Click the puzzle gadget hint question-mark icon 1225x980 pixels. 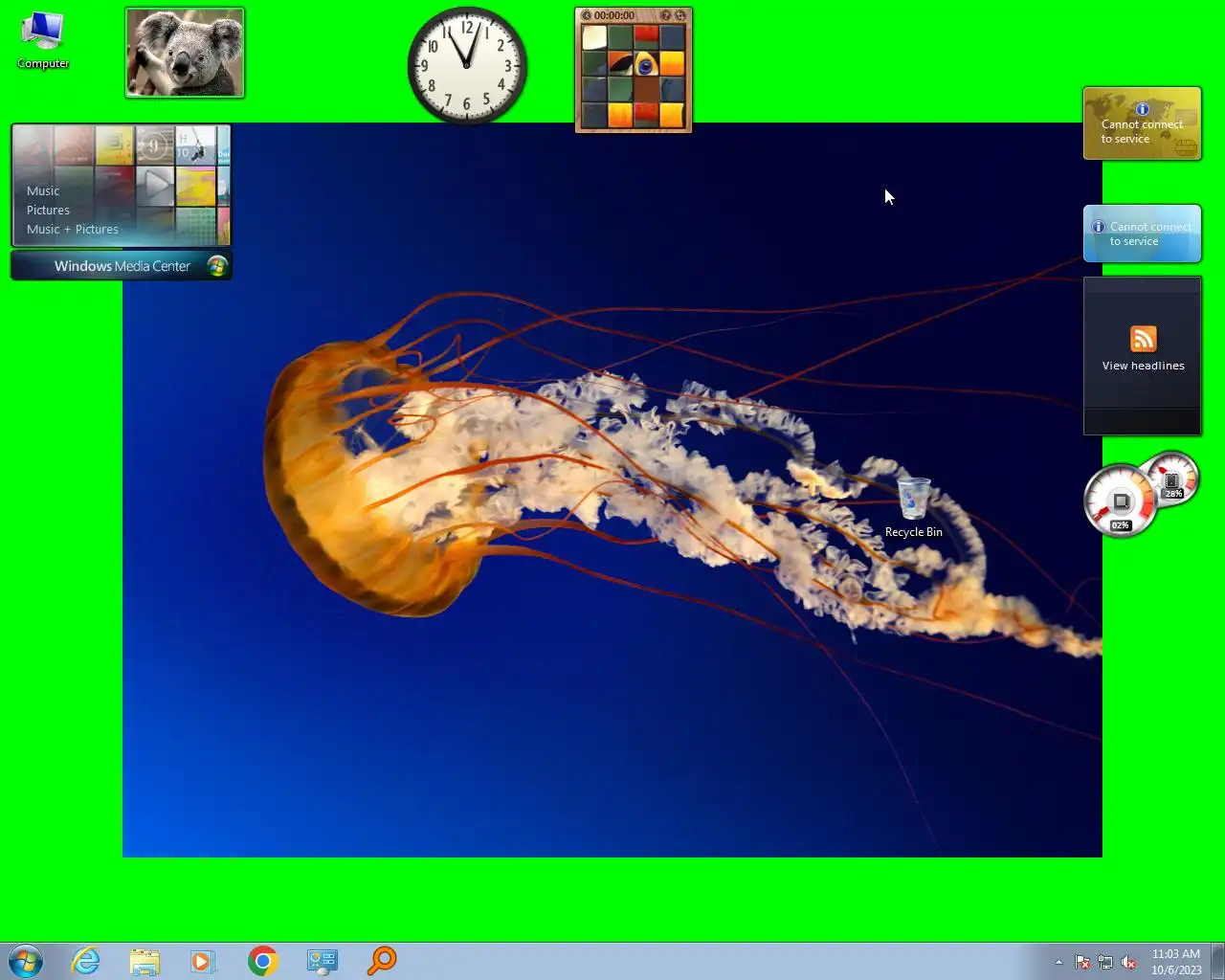[666, 15]
